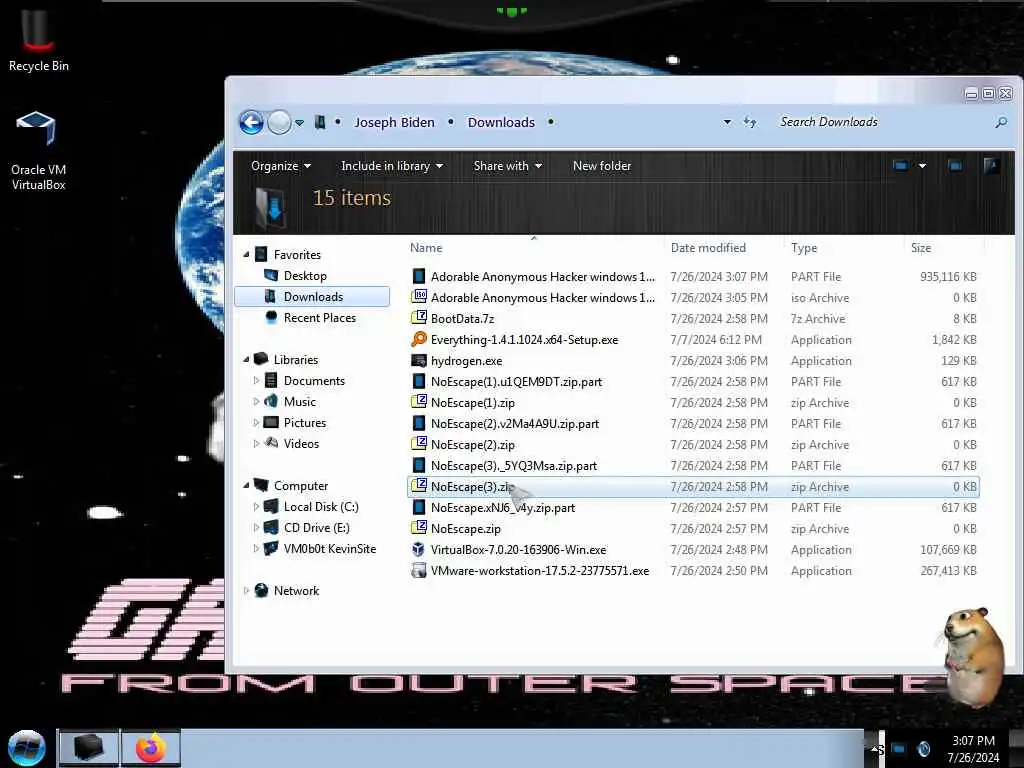Sort by the Size column header
Image resolution: width=1024 pixels, height=768 pixels.
[921, 248]
